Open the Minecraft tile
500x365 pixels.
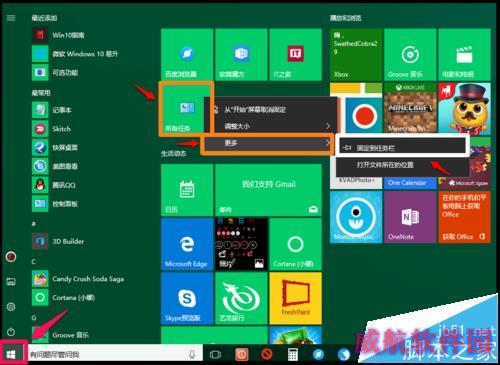[410, 108]
